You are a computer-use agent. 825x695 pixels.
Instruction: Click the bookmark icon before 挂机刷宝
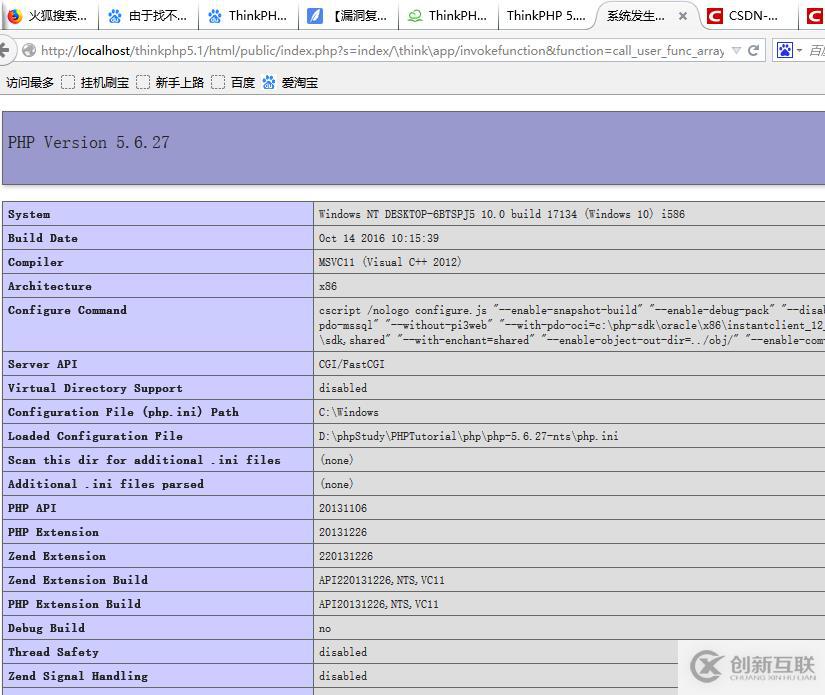pos(68,82)
